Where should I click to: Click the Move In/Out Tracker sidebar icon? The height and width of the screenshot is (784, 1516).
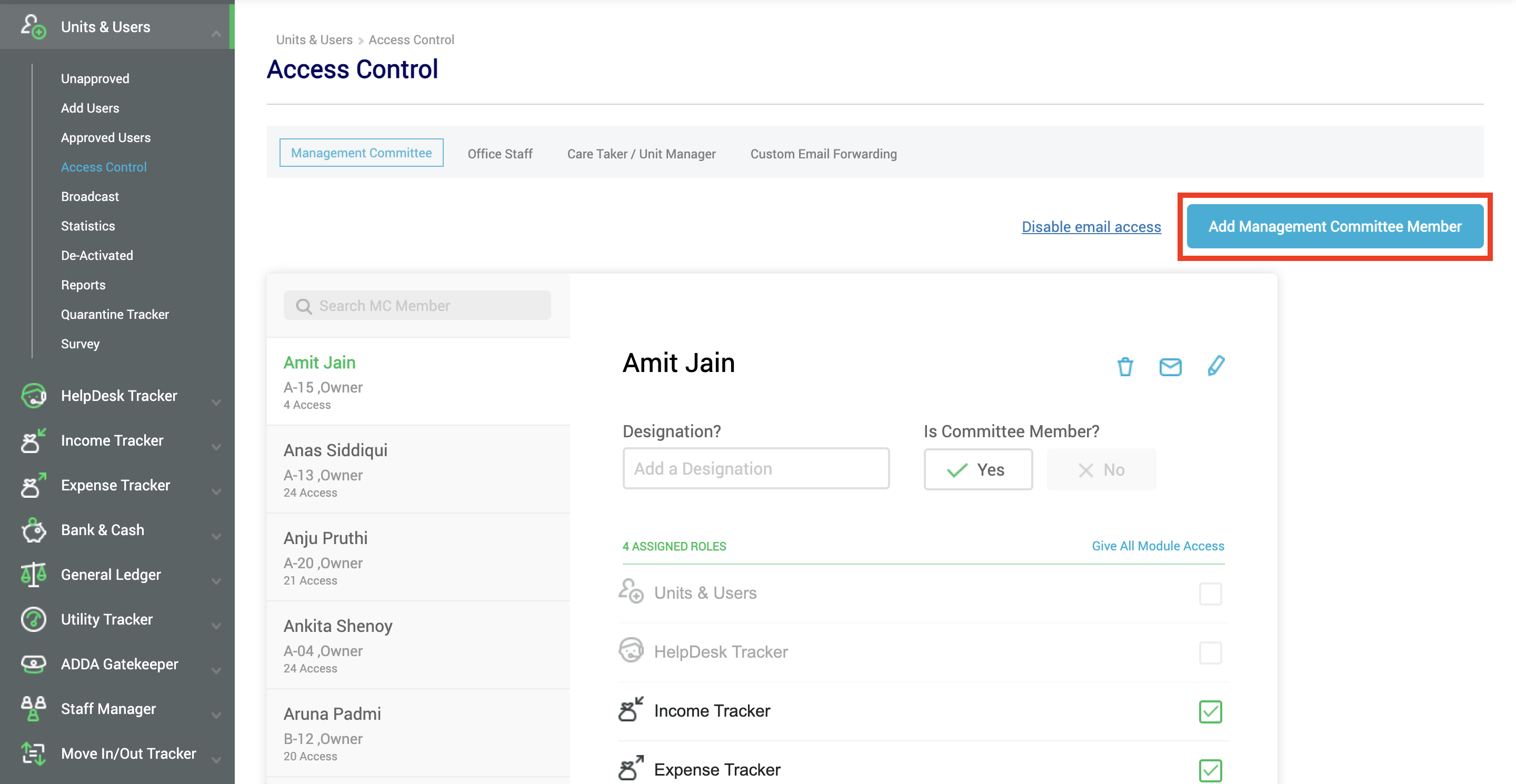pos(33,753)
